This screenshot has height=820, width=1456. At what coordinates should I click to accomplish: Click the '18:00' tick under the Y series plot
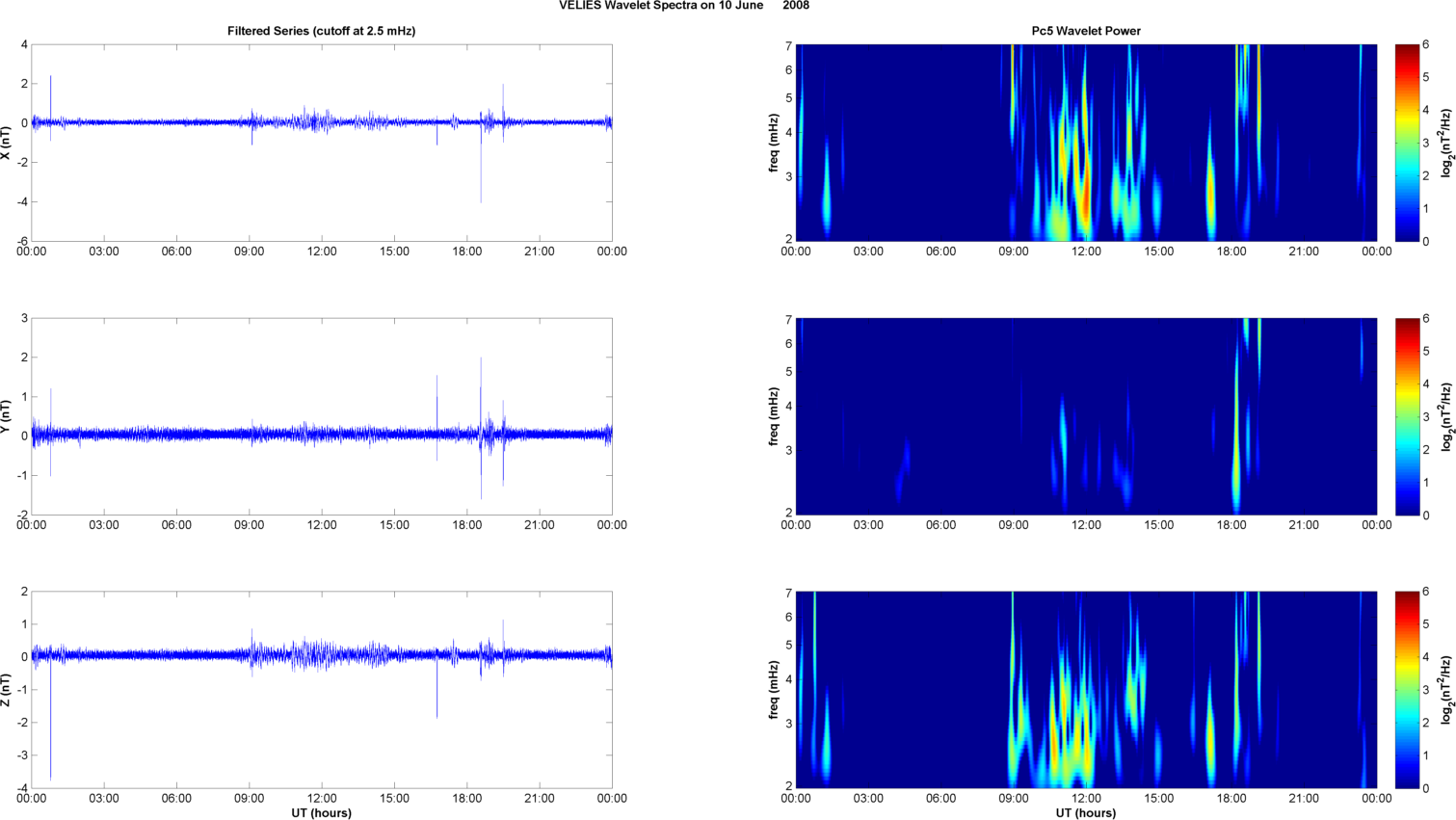coord(467,525)
